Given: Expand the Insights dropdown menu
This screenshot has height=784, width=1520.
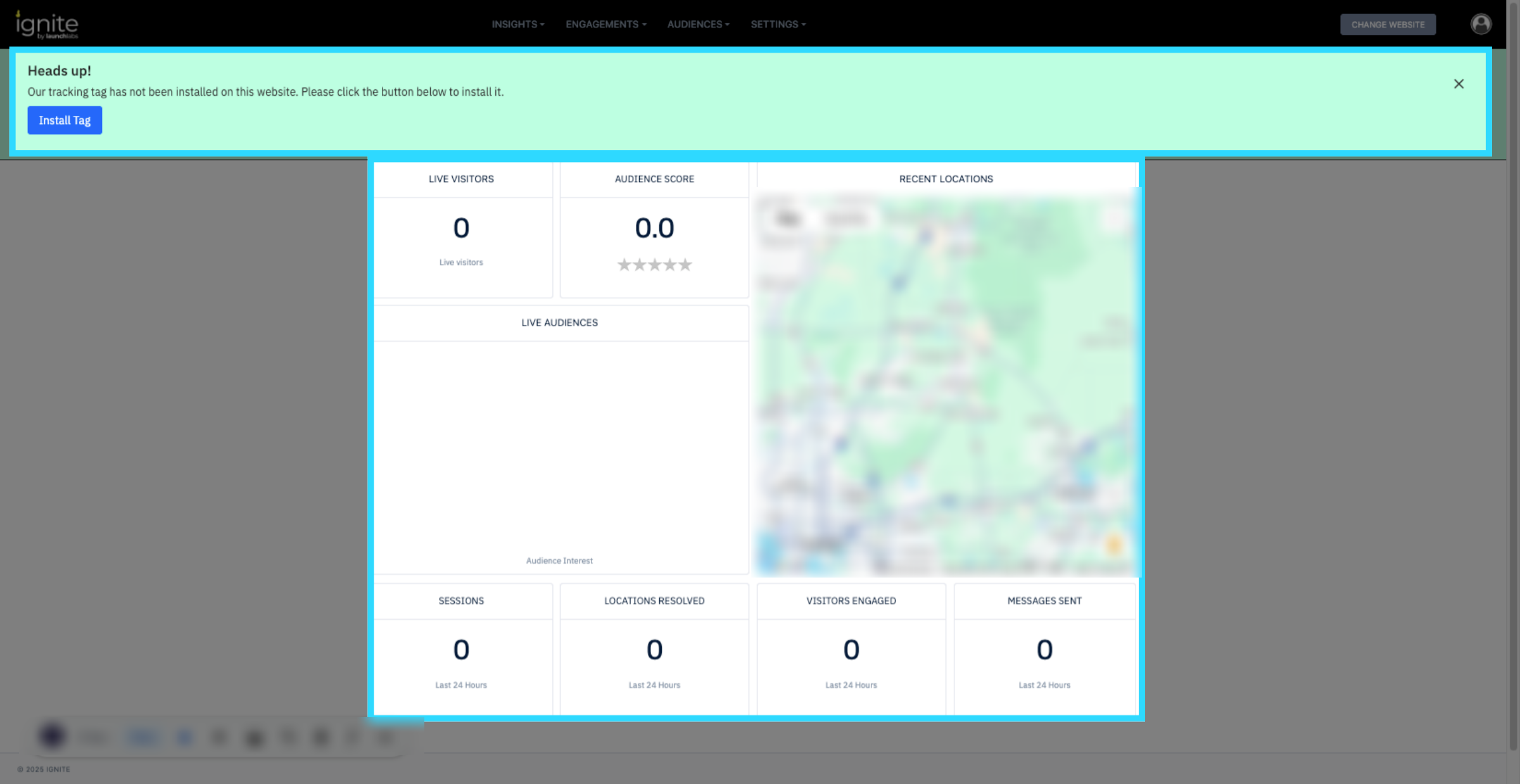Looking at the screenshot, I should point(517,24).
